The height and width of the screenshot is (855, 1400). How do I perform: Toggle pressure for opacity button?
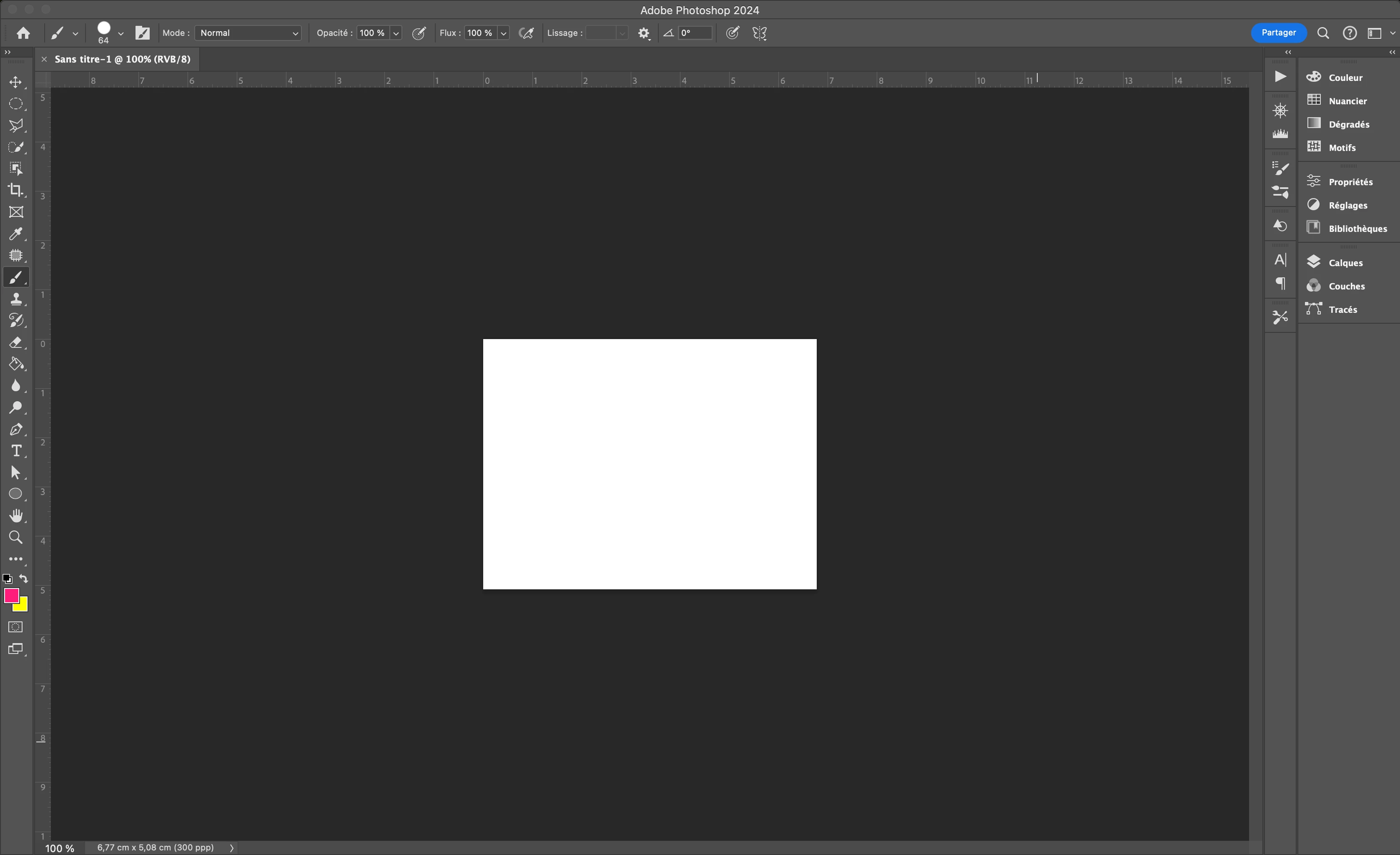pos(419,33)
